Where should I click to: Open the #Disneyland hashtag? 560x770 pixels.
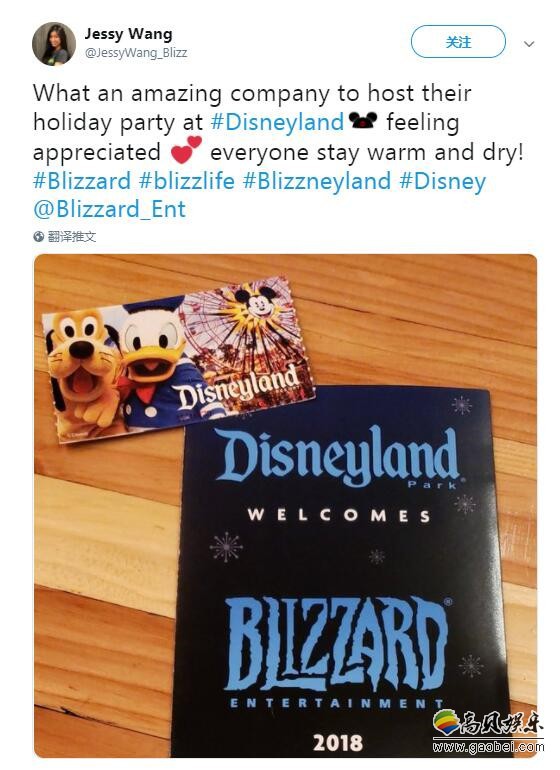pyautogui.click(x=277, y=122)
